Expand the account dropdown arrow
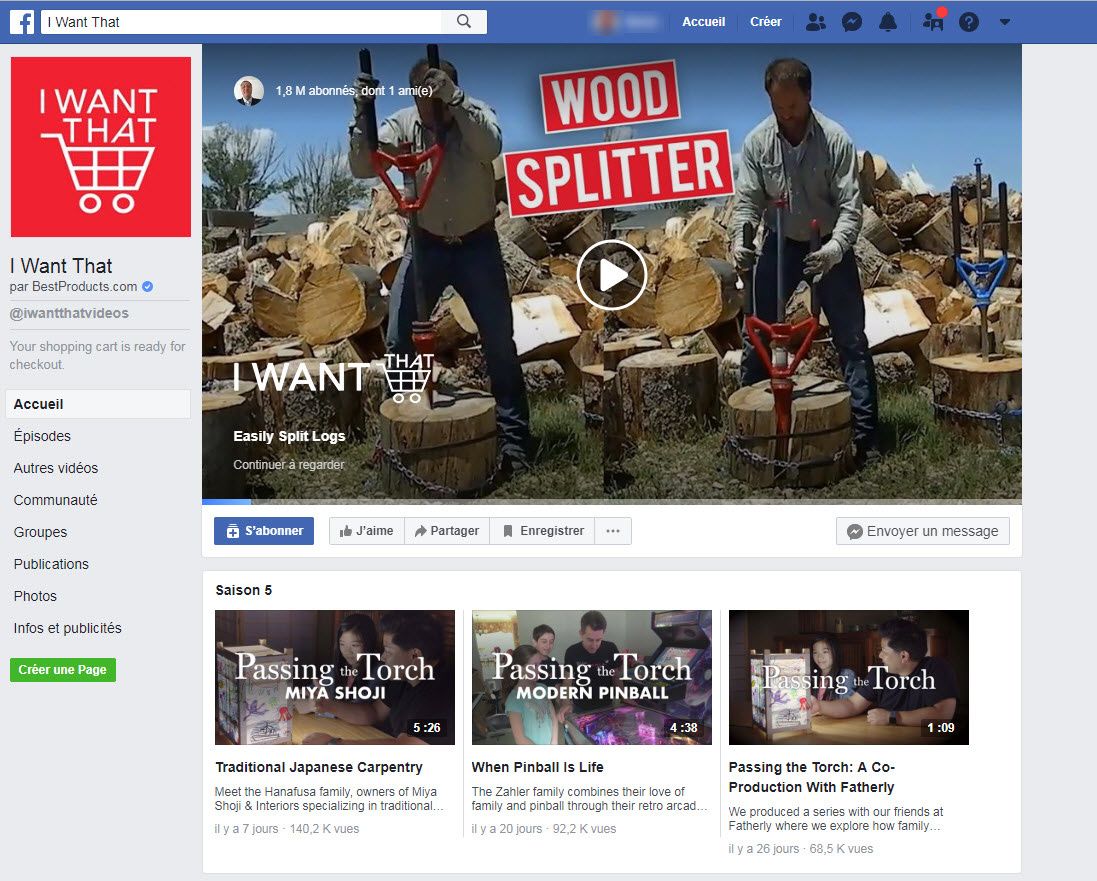1097x881 pixels. point(1005,22)
